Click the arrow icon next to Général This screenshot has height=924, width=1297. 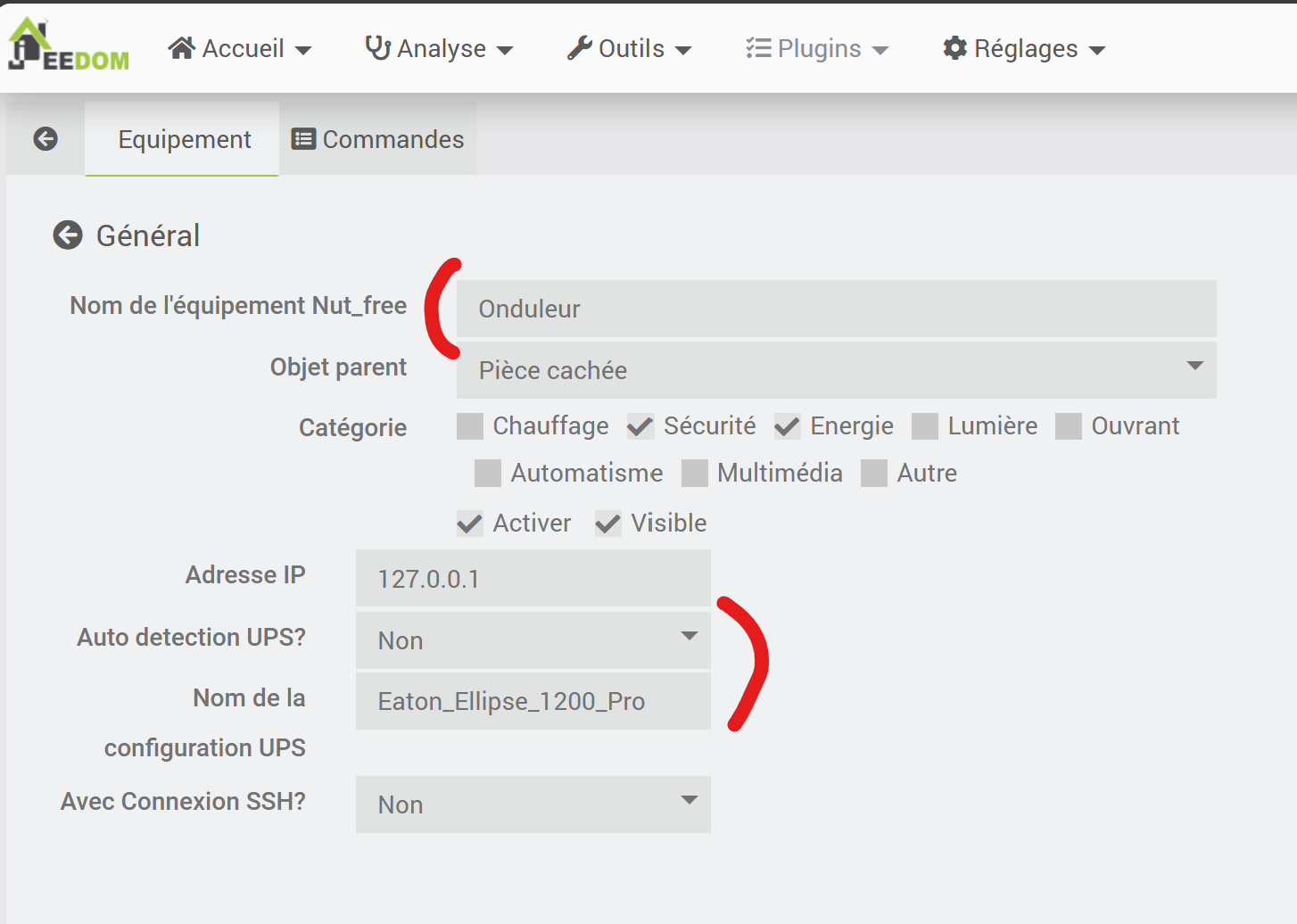[68, 235]
